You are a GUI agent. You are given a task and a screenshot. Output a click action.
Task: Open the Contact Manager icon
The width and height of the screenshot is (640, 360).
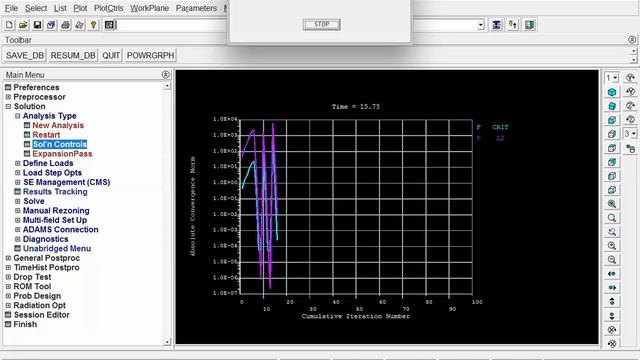pyautogui.click(x=529, y=25)
